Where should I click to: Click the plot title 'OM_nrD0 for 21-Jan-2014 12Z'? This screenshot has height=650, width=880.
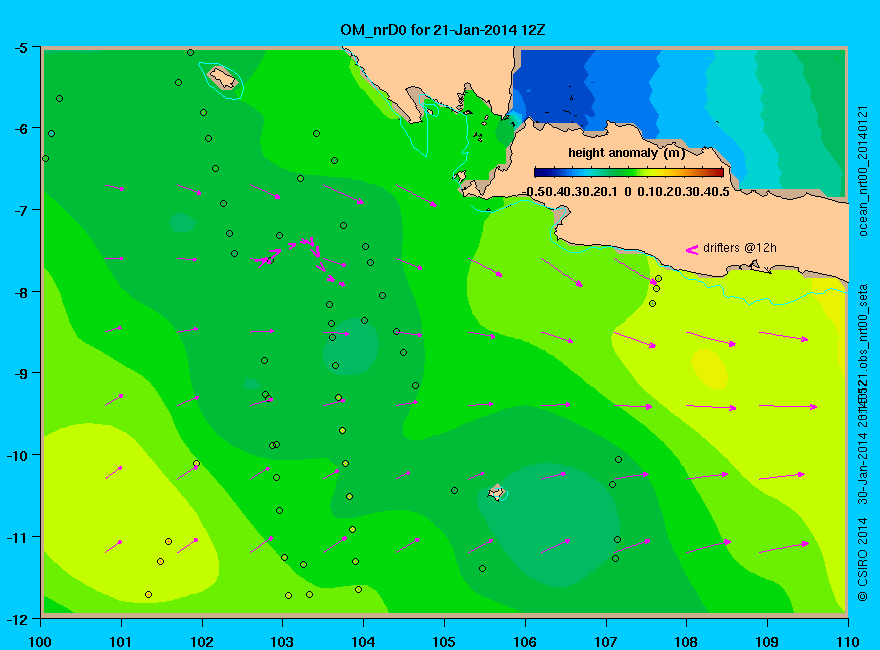442,30
